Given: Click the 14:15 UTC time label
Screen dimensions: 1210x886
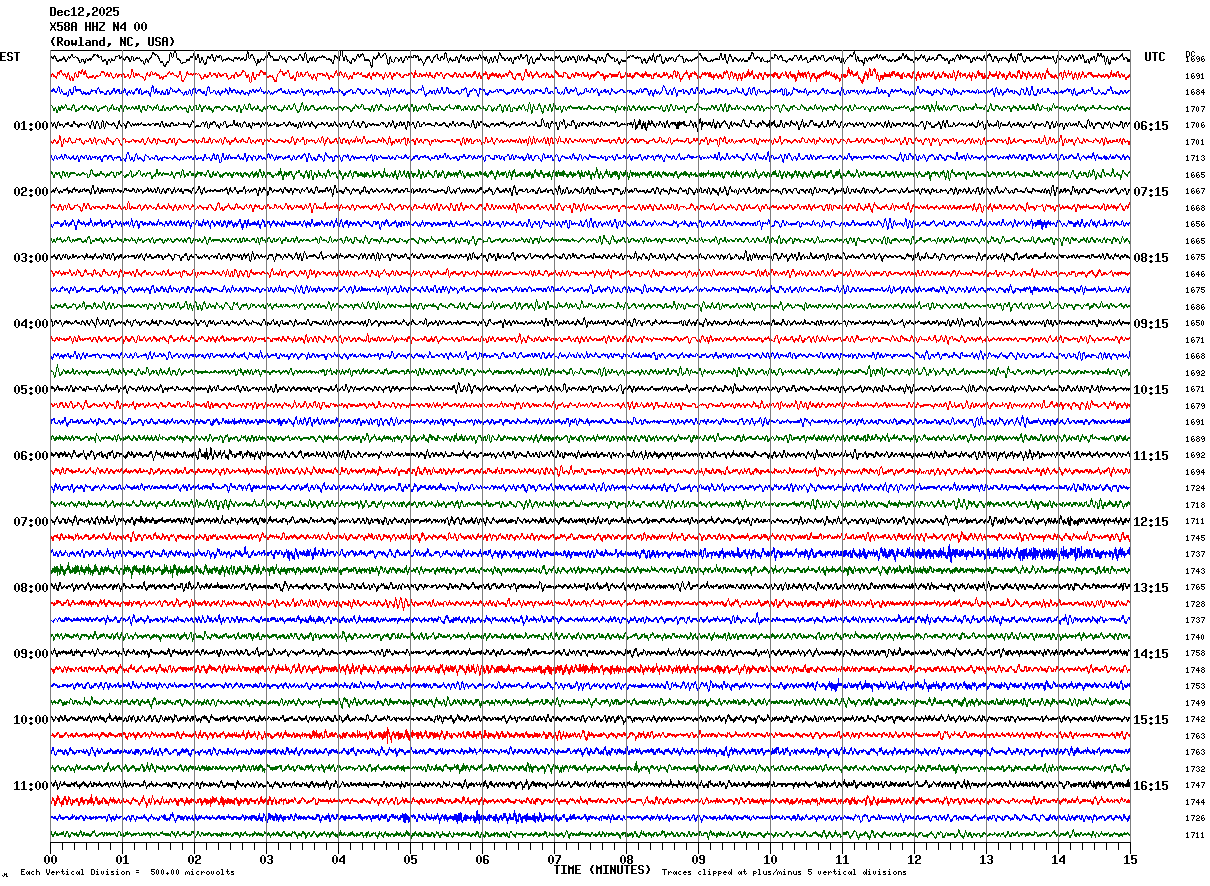Looking at the screenshot, I should [x=1151, y=654].
